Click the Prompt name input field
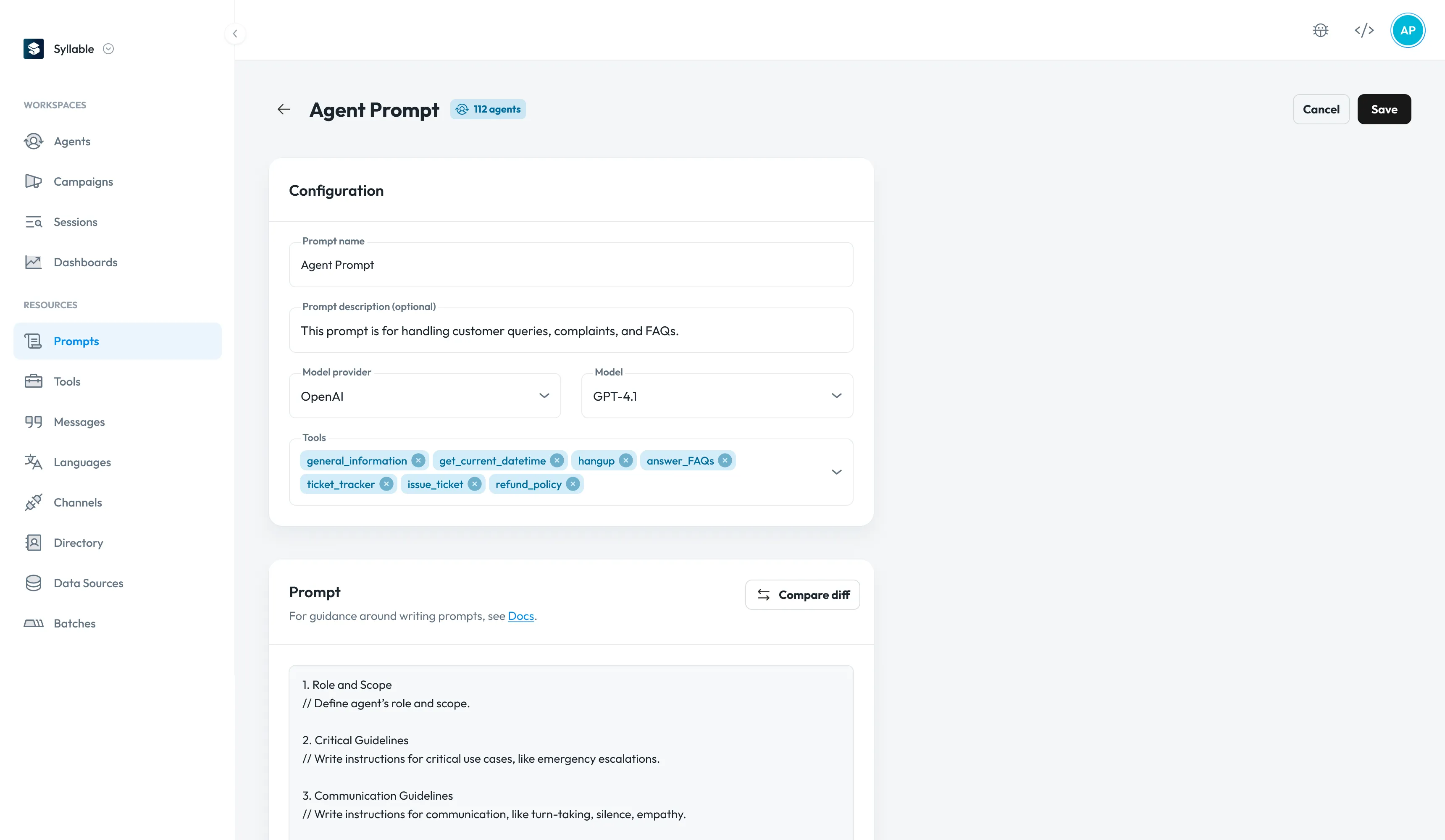This screenshot has height=840, width=1445. 571,264
